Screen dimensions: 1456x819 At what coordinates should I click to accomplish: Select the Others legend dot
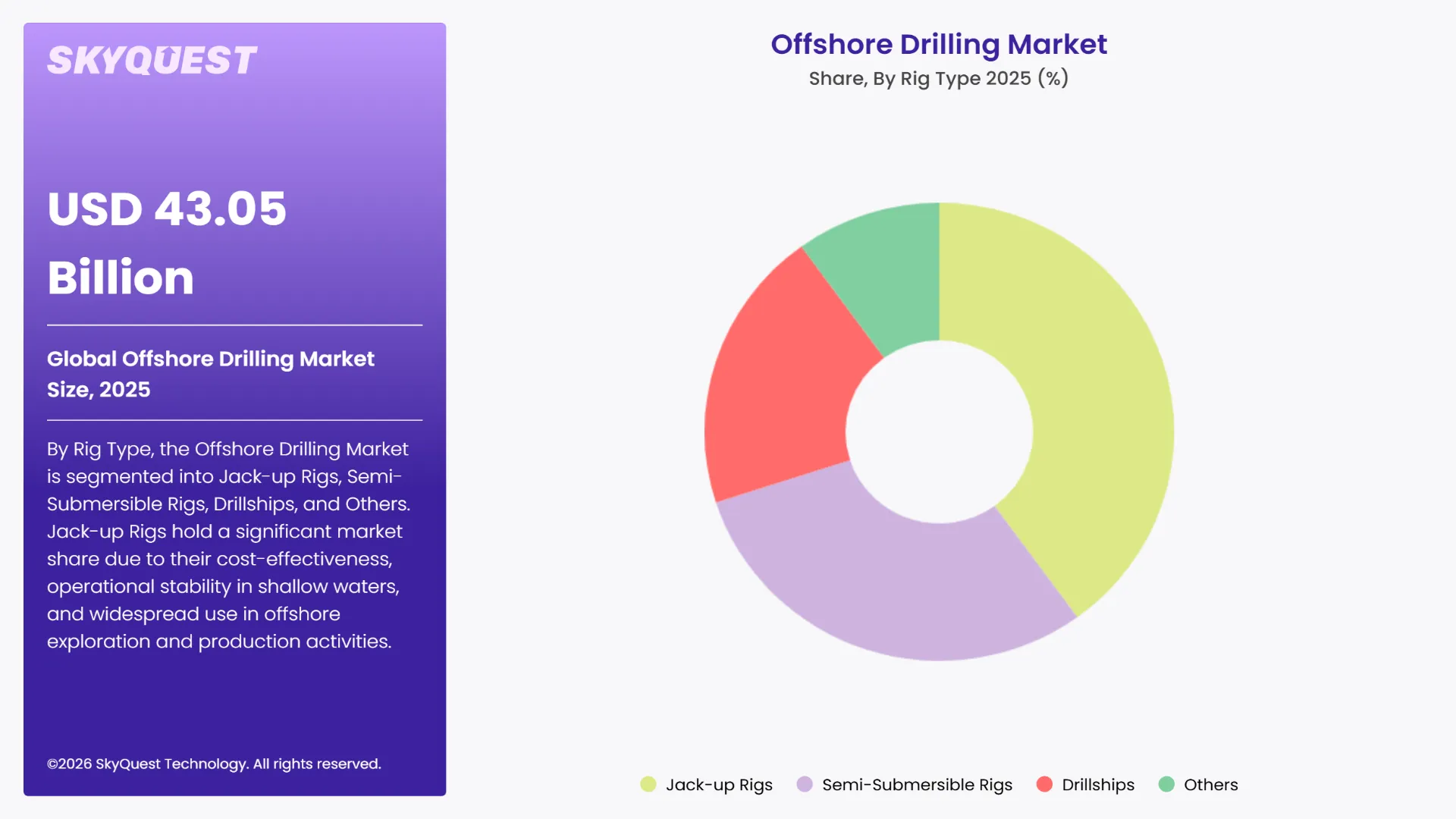pos(1166,784)
